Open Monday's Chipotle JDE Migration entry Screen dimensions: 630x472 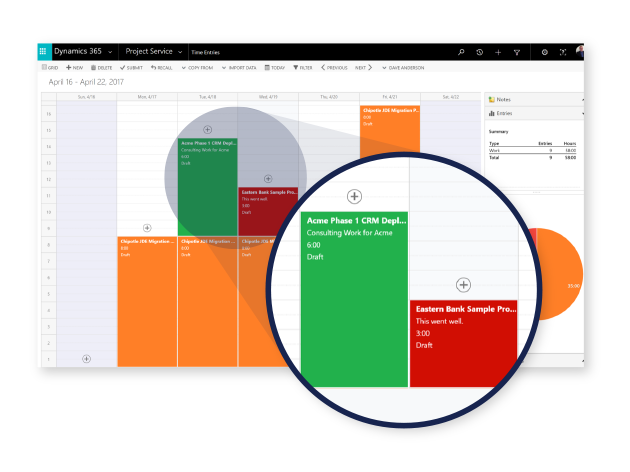147,302
